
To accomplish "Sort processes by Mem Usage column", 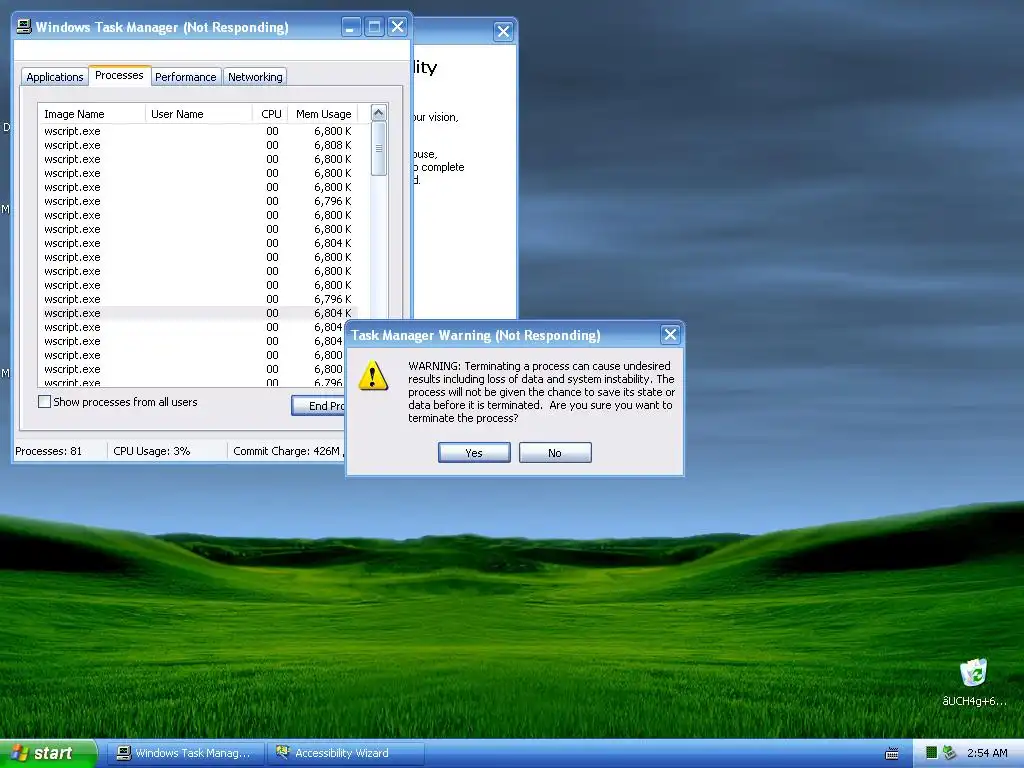I will click(323, 114).
